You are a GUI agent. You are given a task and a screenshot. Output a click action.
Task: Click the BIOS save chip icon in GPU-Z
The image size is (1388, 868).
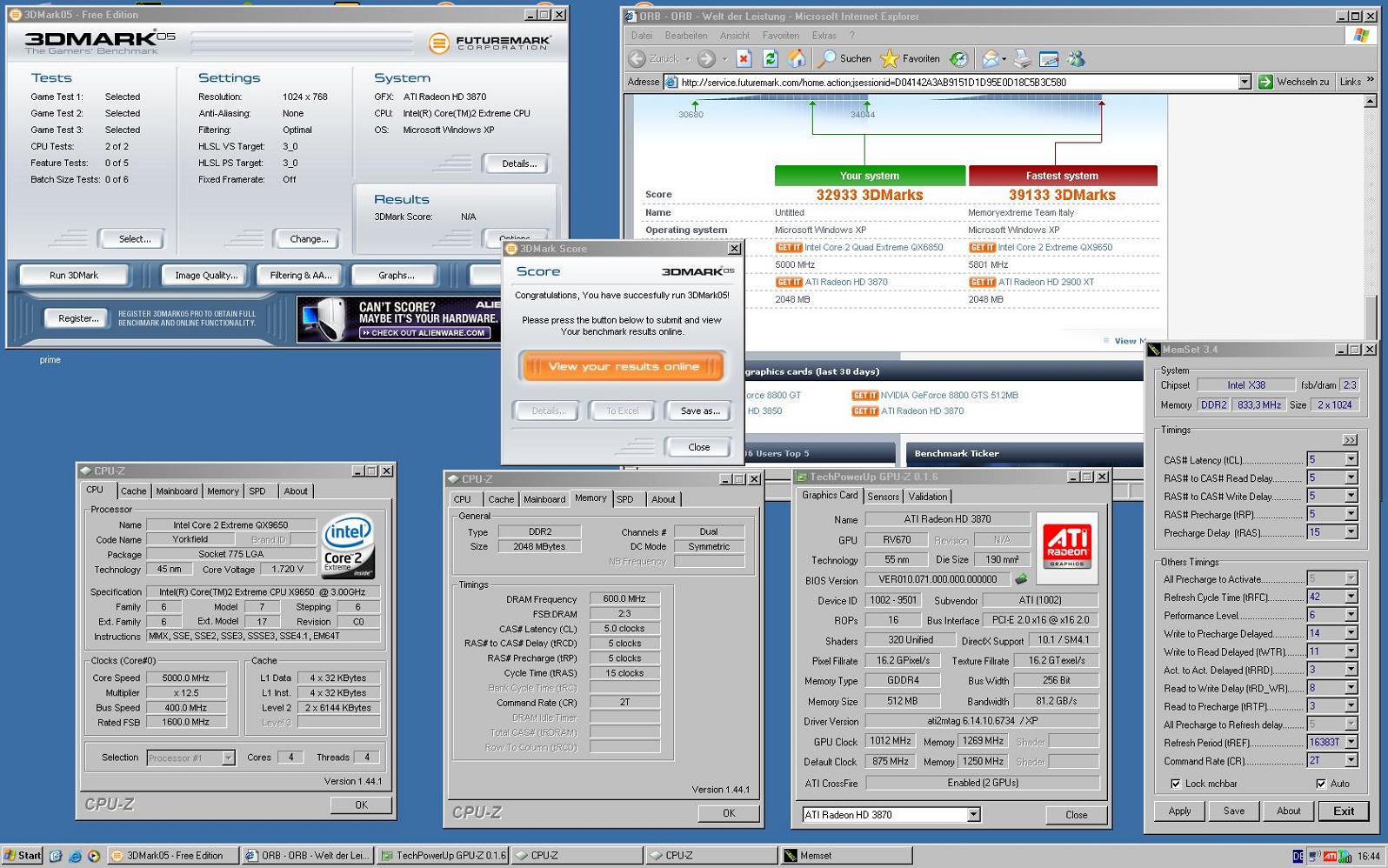tap(1022, 579)
